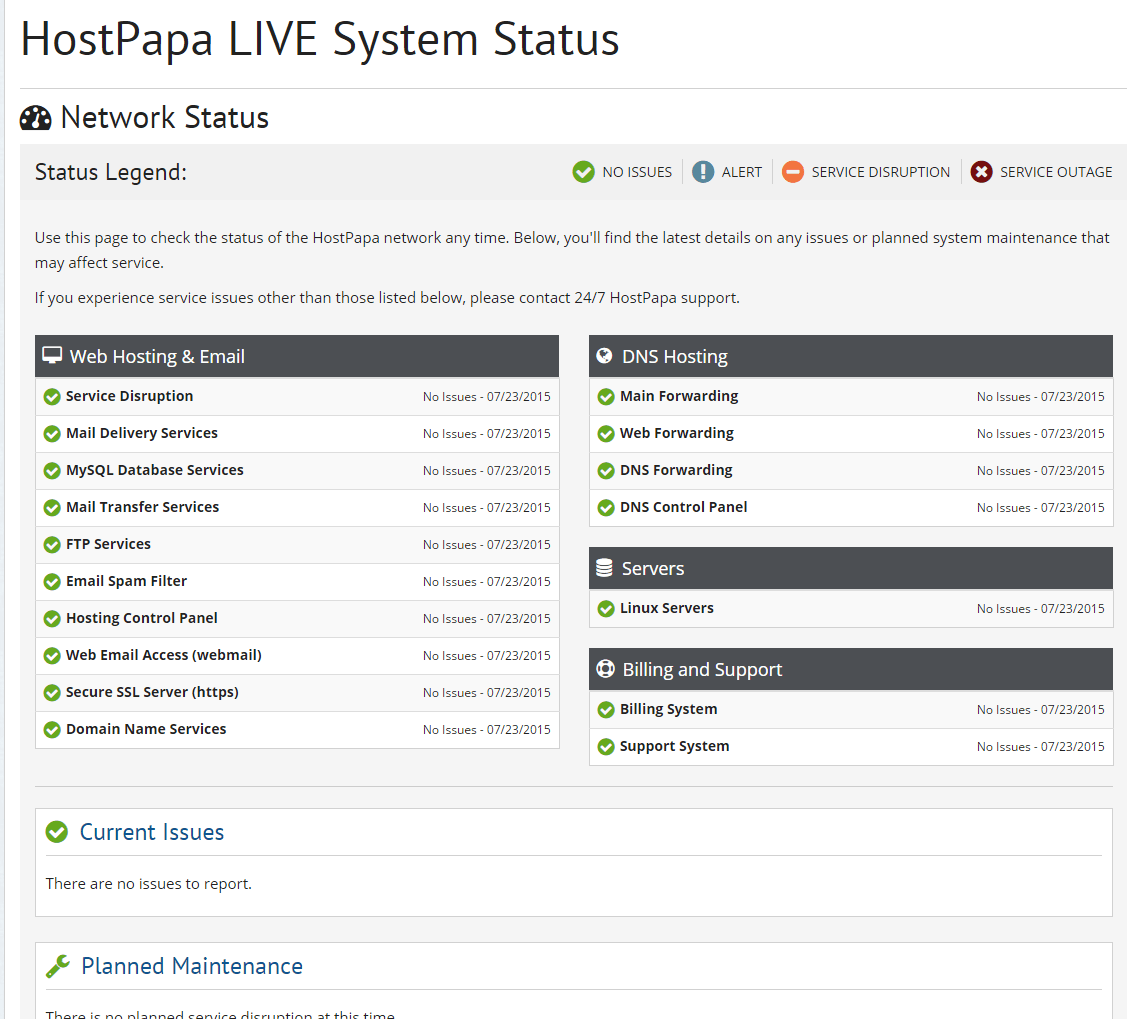Click the status icon for Hosting Control Panel
The height and width of the screenshot is (1019, 1127).
[x=52, y=619]
